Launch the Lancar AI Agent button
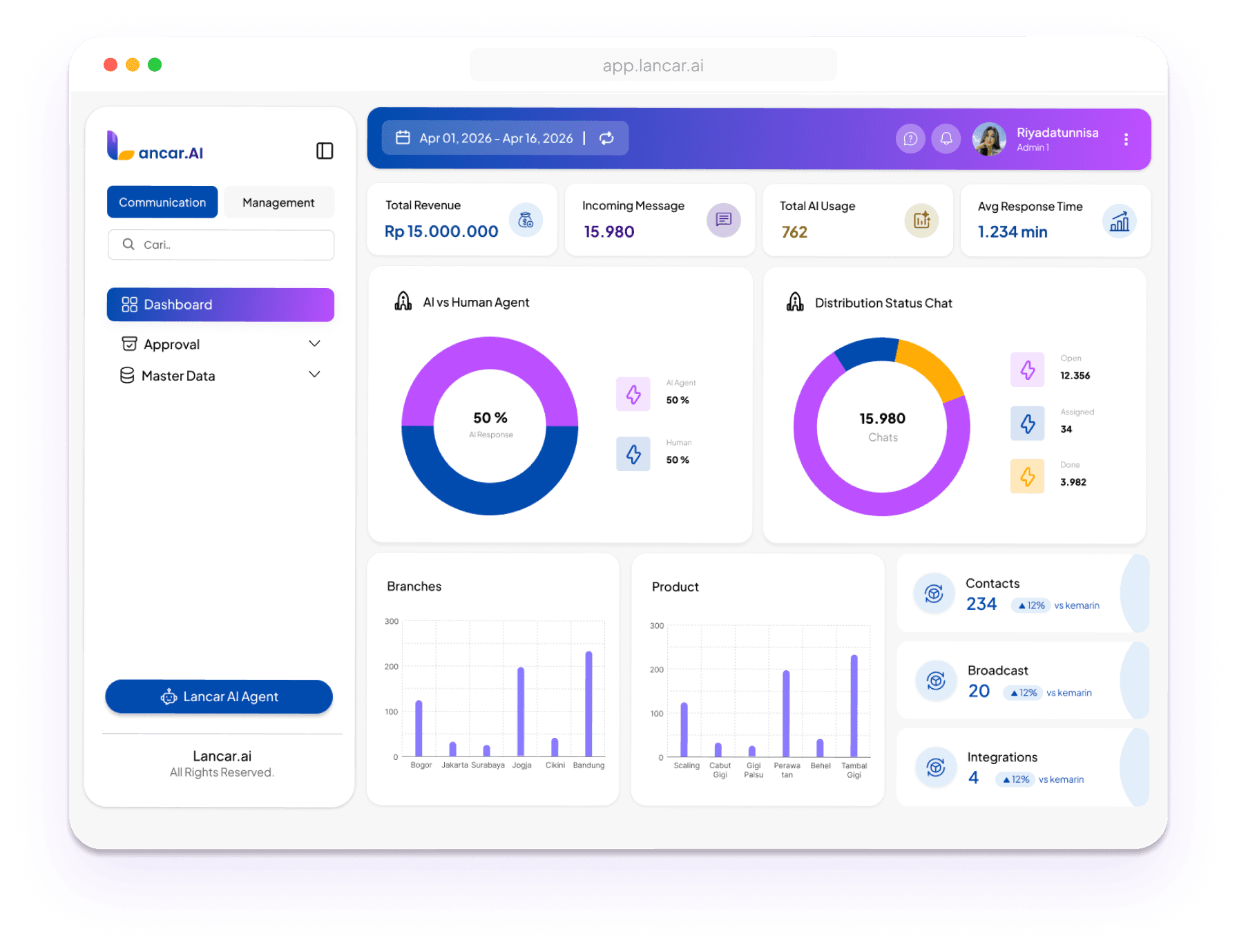This screenshot has width=1237, height=952. click(x=219, y=696)
